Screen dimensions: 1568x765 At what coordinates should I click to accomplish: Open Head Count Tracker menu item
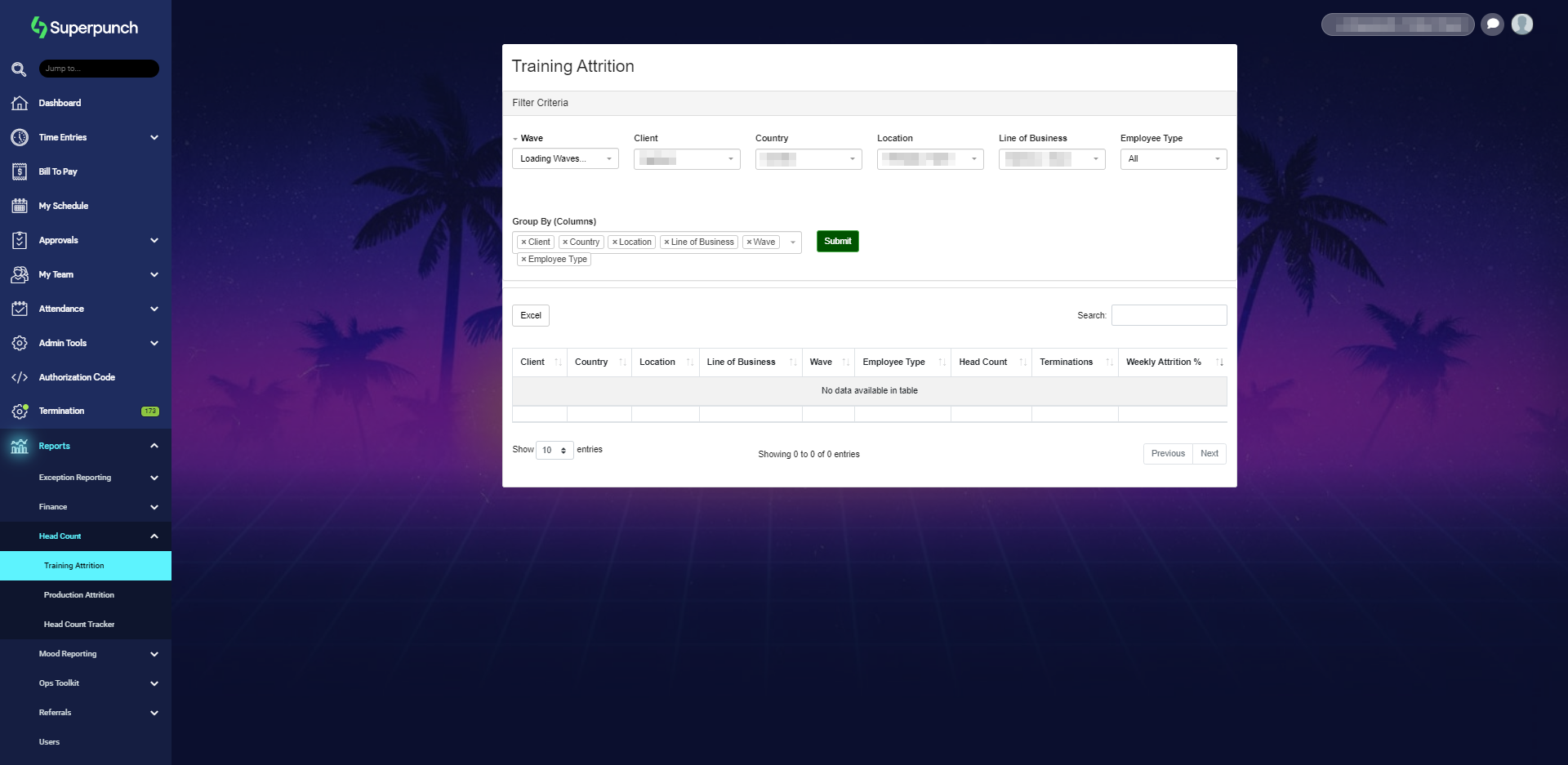tap(79, 625)
